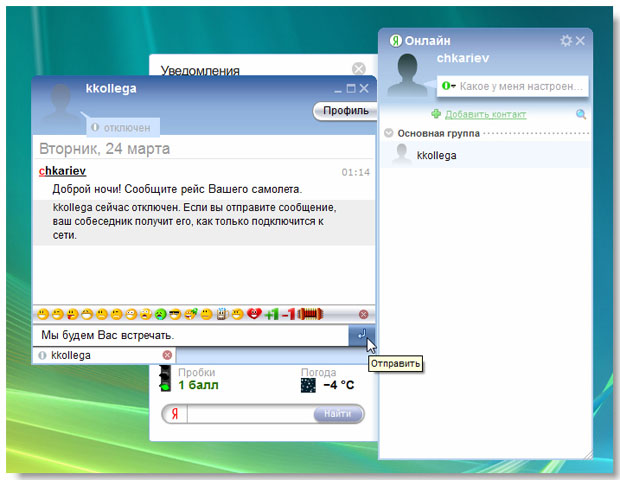Insert the green +1 emoticon
620x480 pixels.
click(x=272, y=314)
